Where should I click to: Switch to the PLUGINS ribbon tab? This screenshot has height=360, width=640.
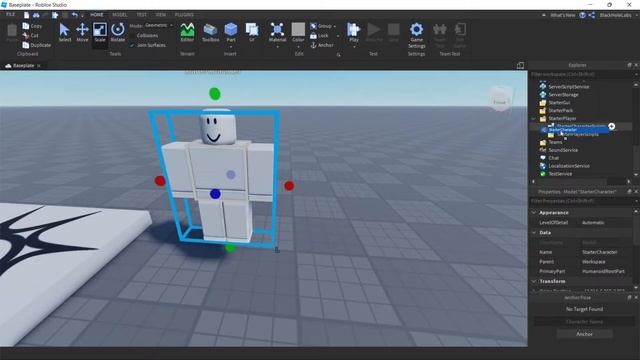click(184, 15)
